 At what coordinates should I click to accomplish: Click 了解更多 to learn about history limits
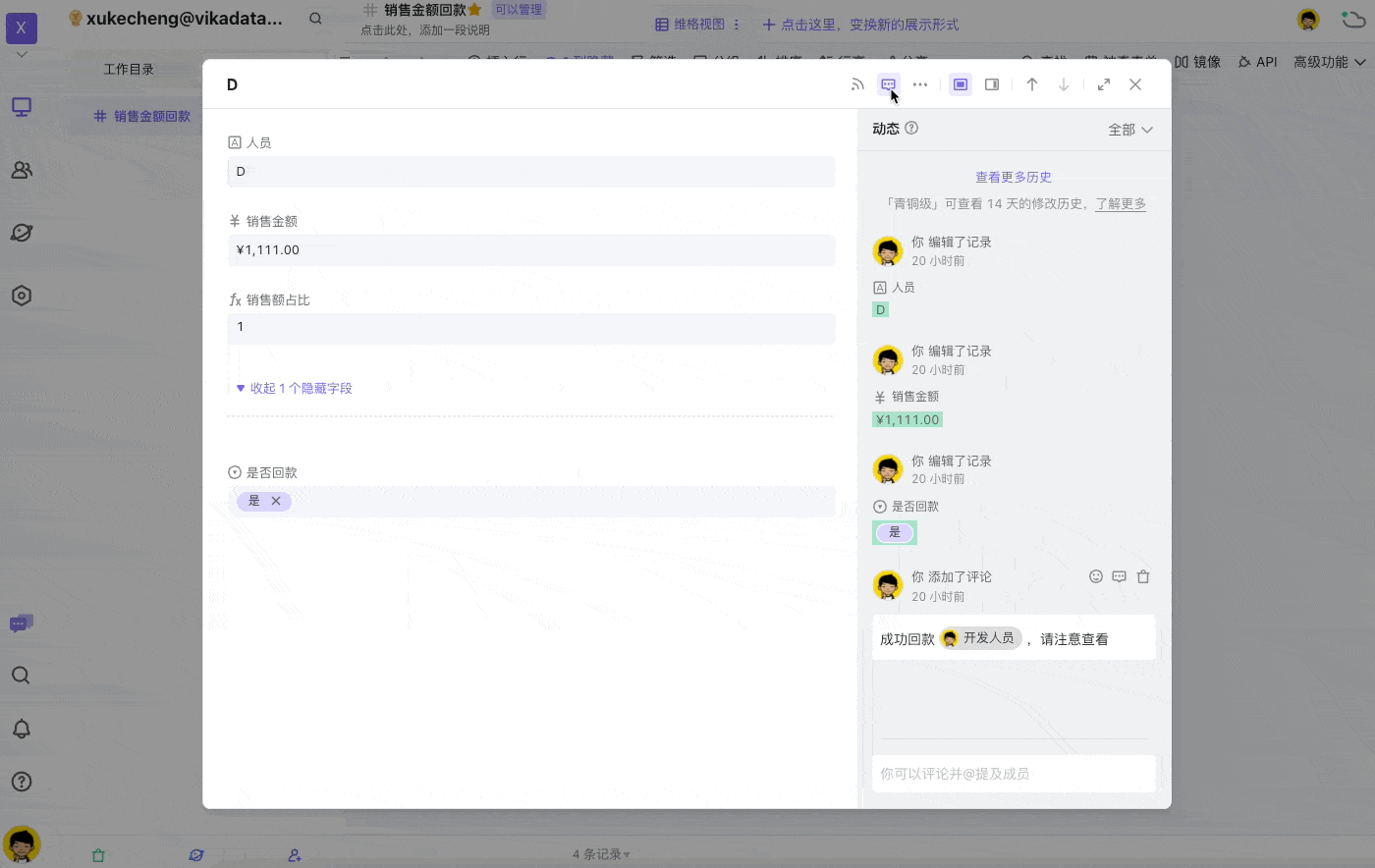1121,203
